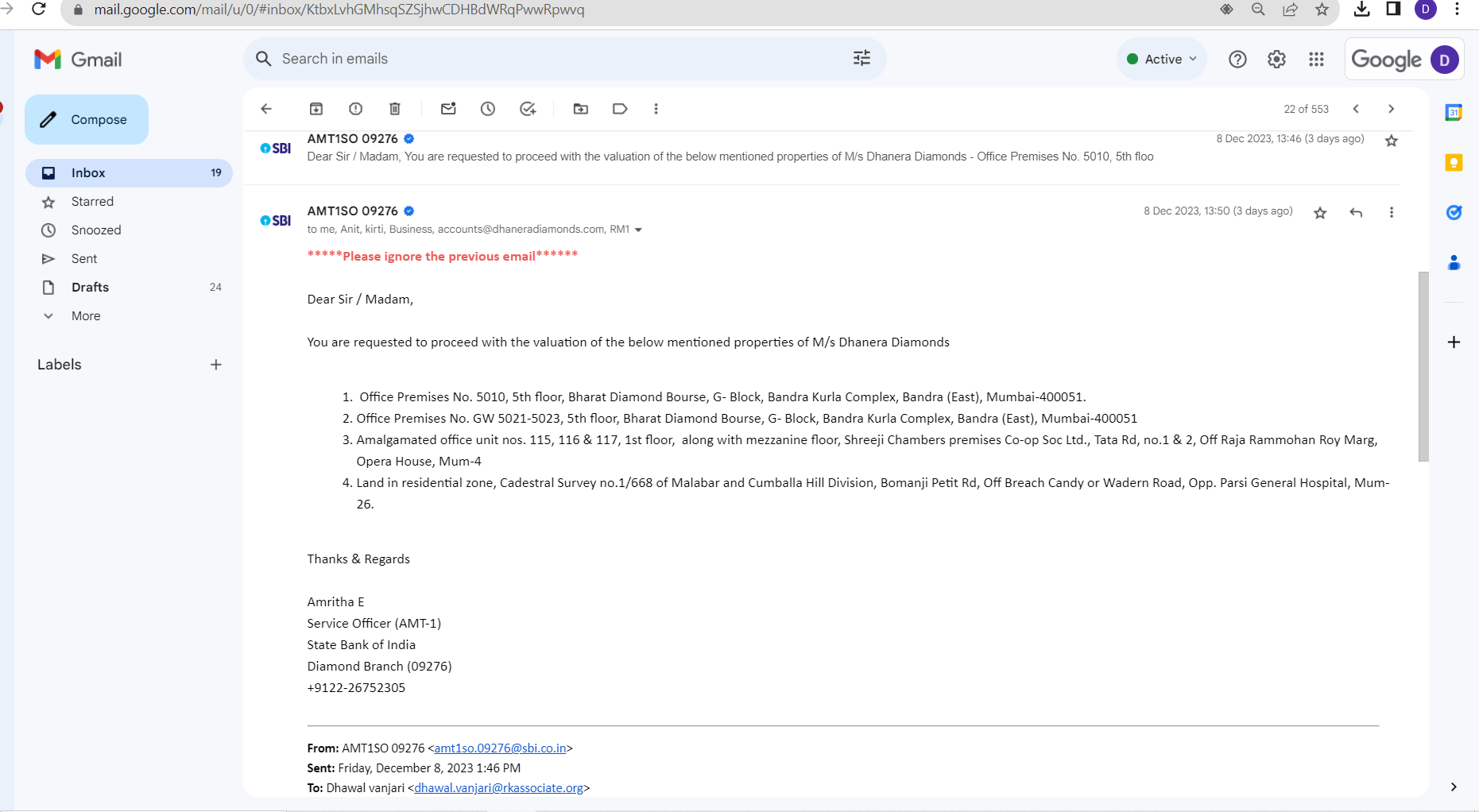Archive this conversation
1479x812 pixels.
tap(316, 109)
